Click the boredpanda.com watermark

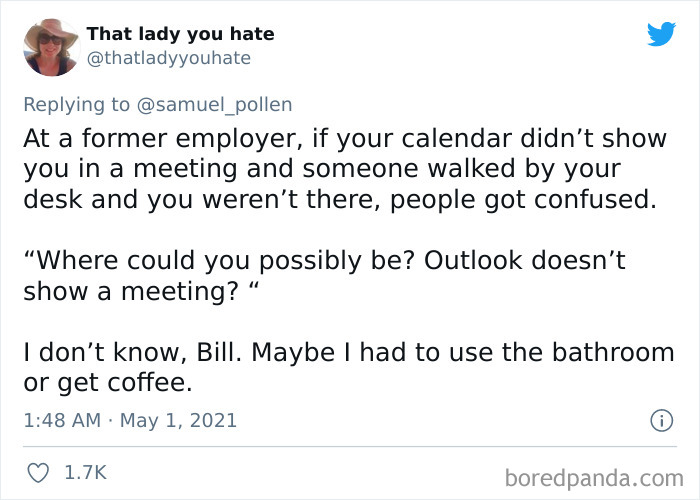(x=594, y=479)
